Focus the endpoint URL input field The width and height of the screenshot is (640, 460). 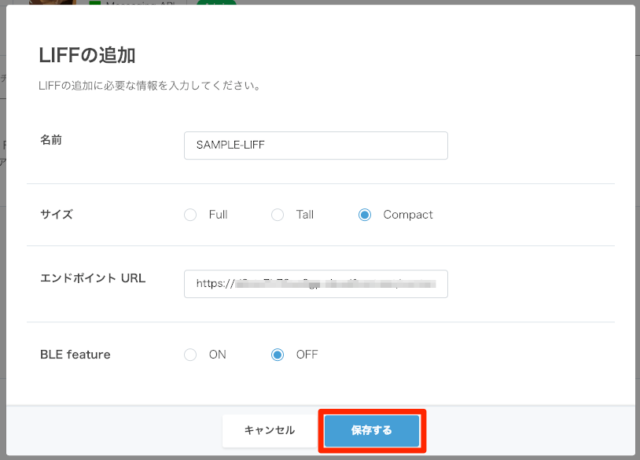tap(316, 284)
